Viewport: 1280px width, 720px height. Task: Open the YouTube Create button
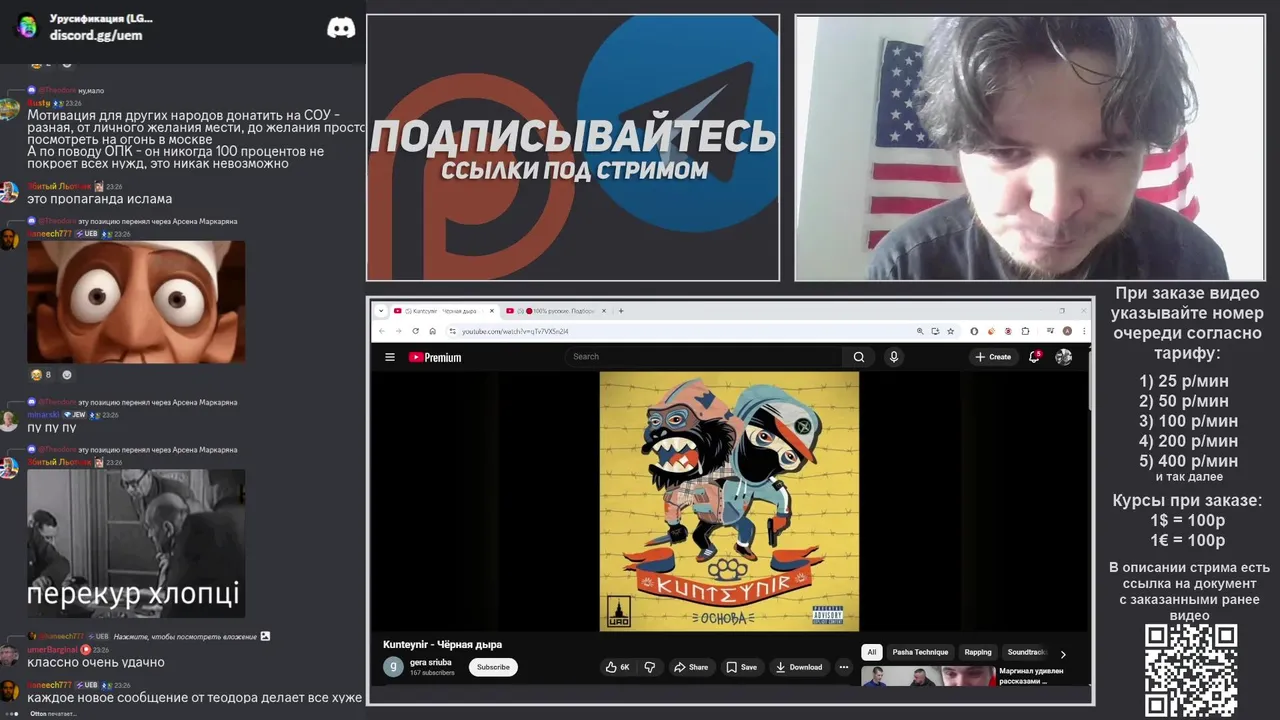coord(994,357)
